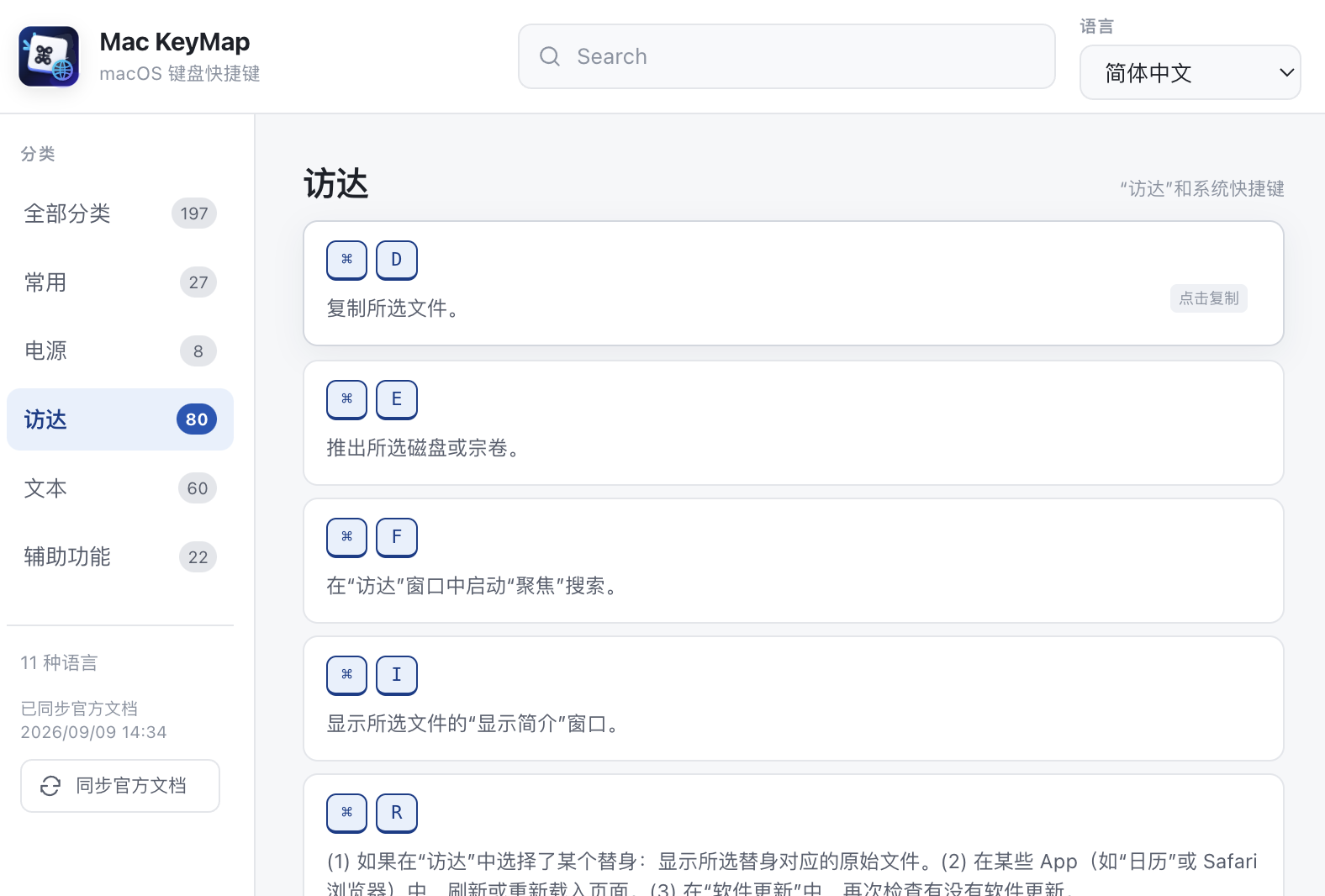Click the 语言 label
Screen dimensions: 1325x896
pos(1097,27)
